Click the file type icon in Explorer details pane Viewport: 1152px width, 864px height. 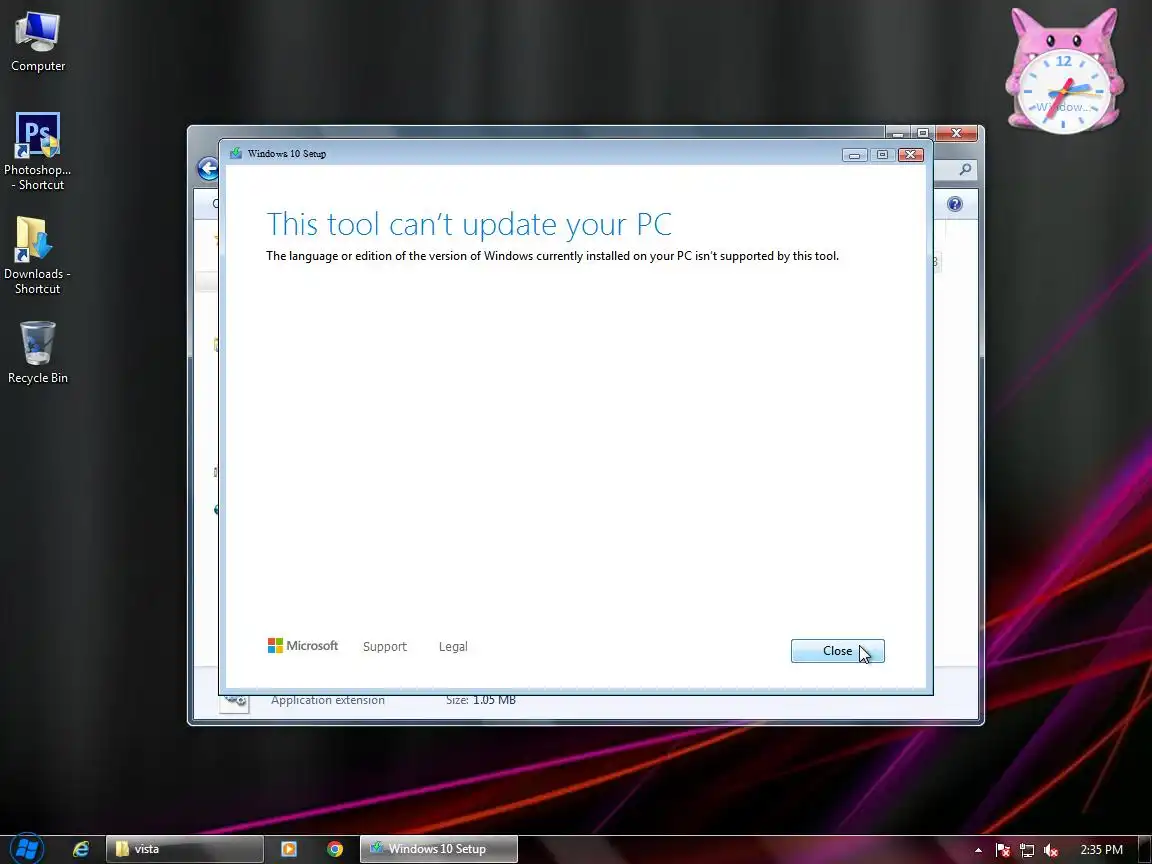click(x=234, y=702)
